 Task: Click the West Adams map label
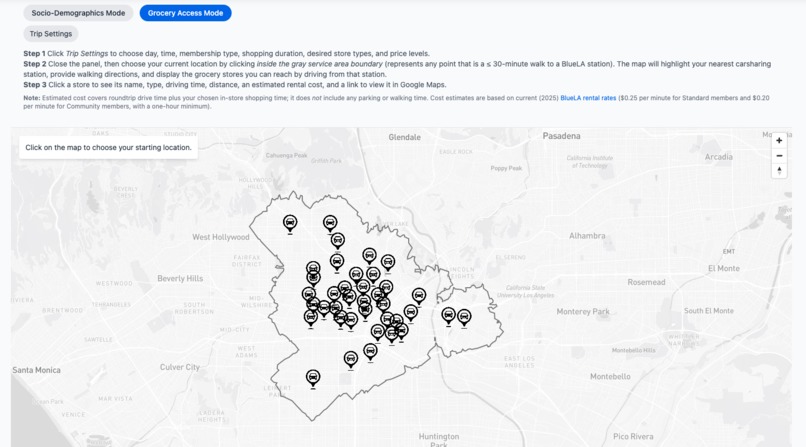coord(246,352)
